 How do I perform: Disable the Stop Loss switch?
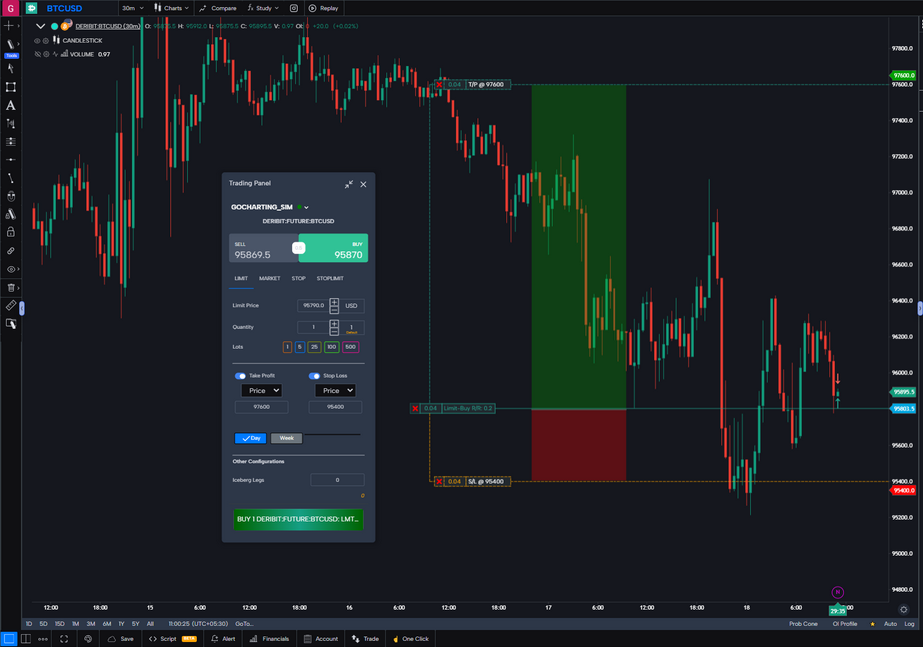(314, 376)
